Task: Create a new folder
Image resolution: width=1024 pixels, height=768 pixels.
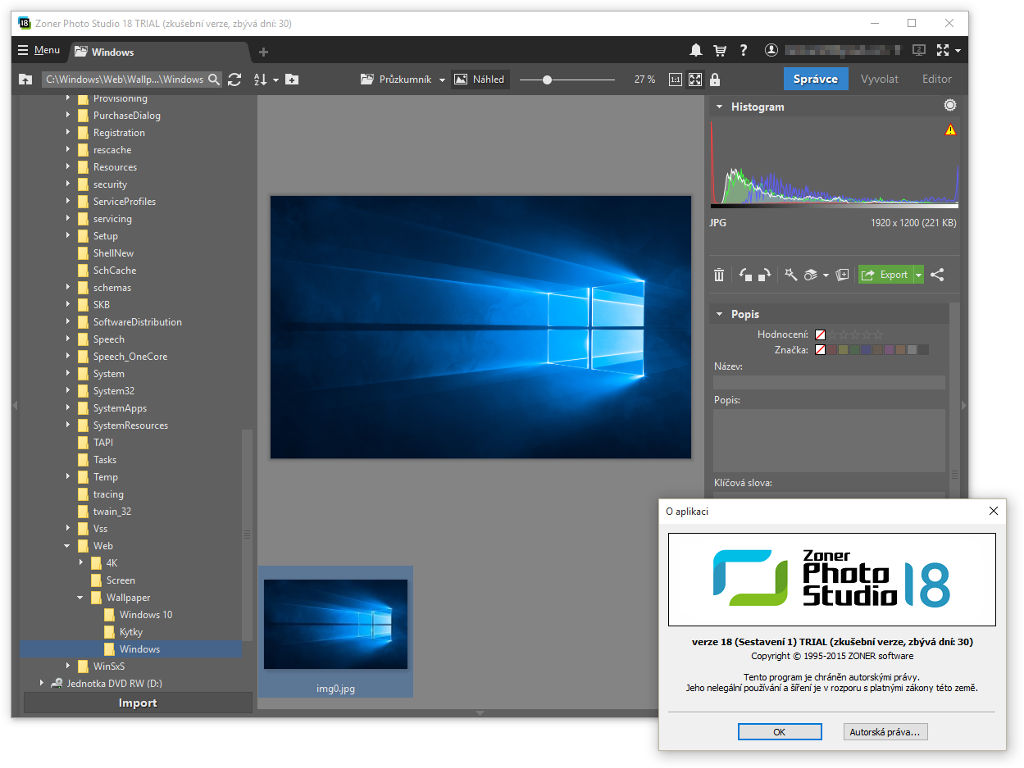Action: [x=292, y=79]
